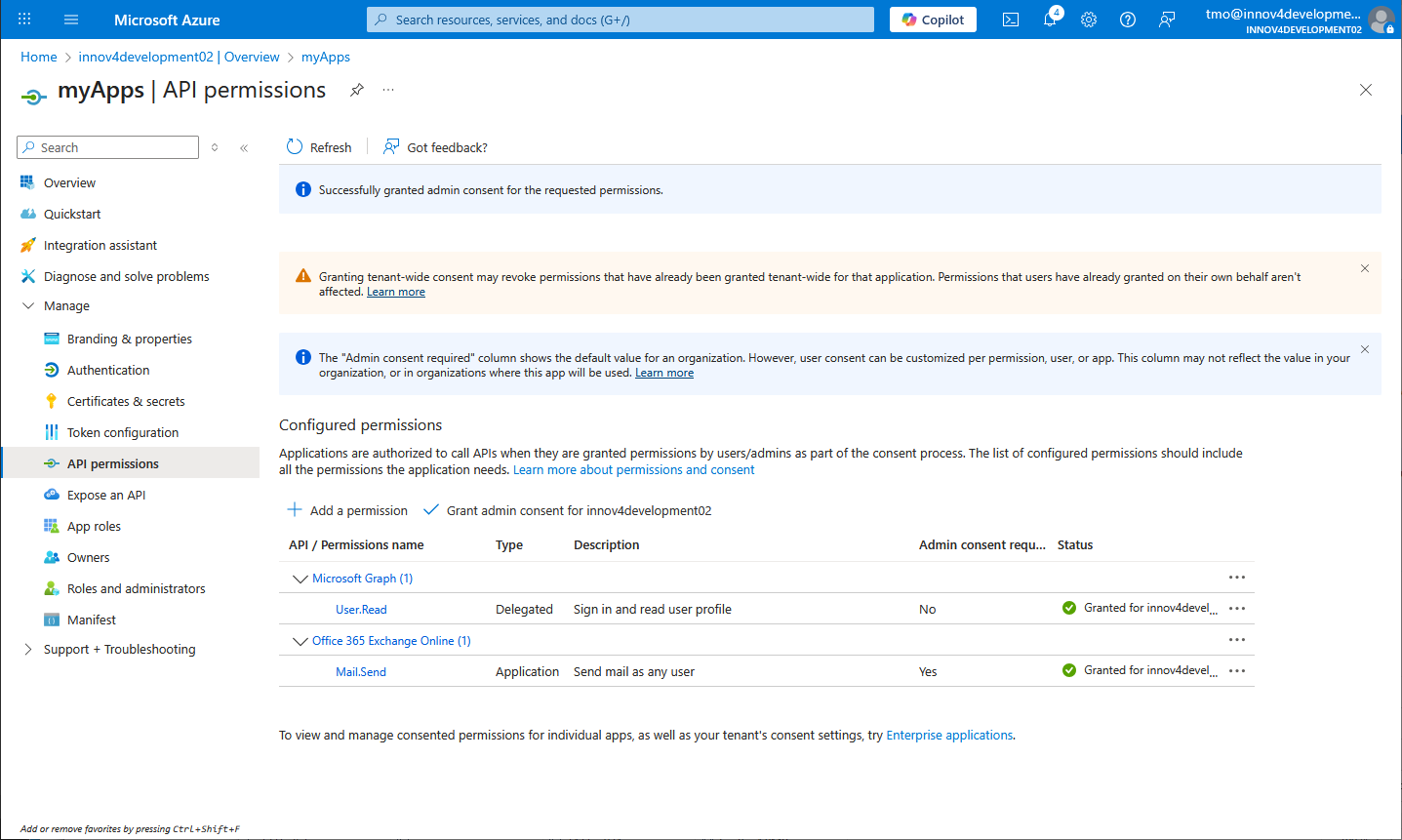Open more options for Mail.Send row

(1237, 671)
